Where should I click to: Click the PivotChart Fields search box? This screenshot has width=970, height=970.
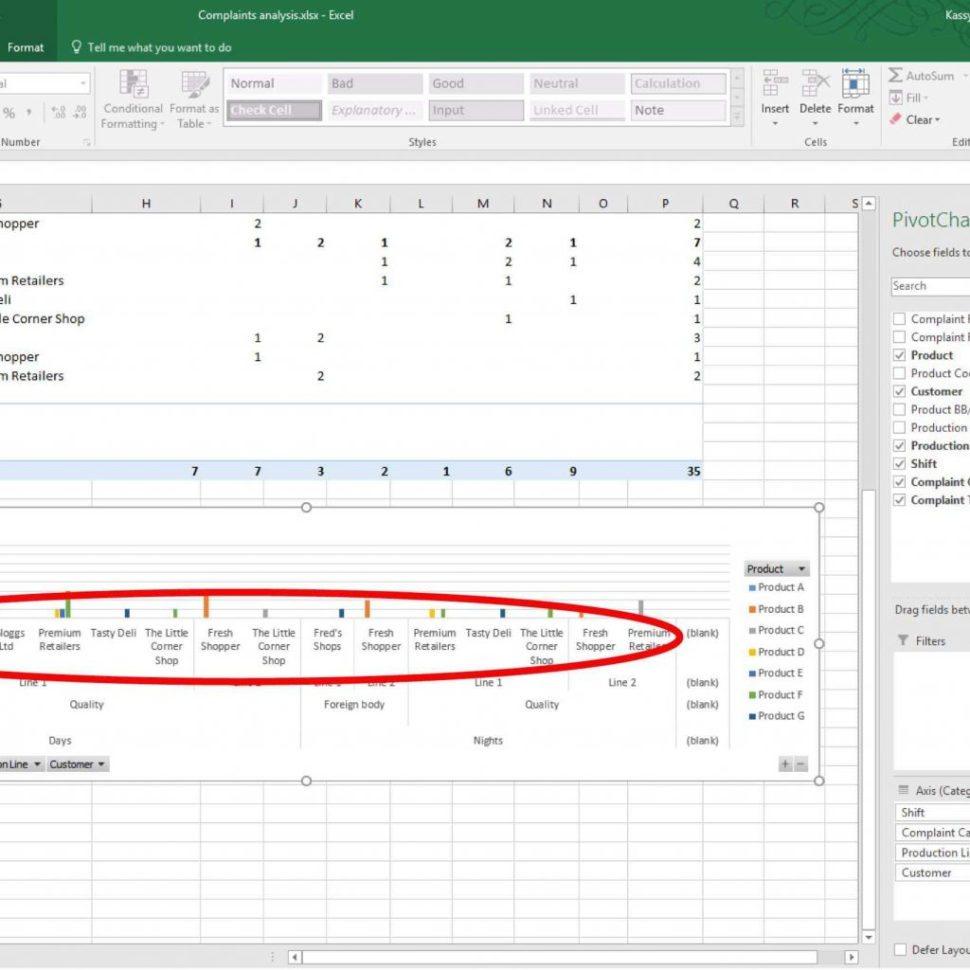pos(930,286)
